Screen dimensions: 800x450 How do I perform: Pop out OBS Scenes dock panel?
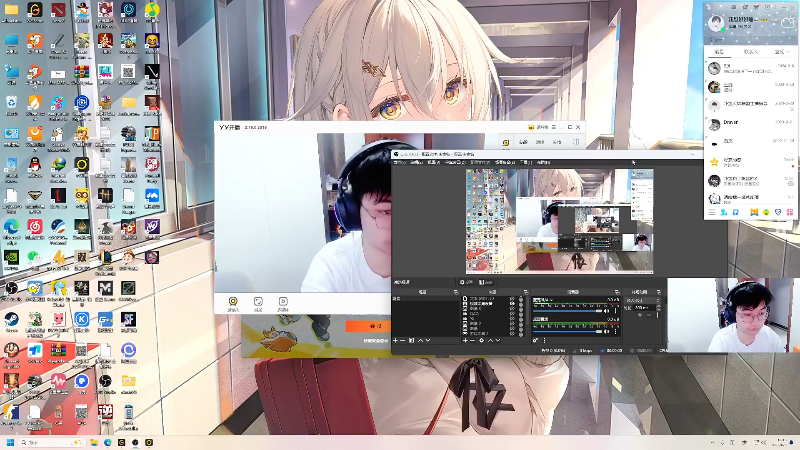(x=456, y=292)
